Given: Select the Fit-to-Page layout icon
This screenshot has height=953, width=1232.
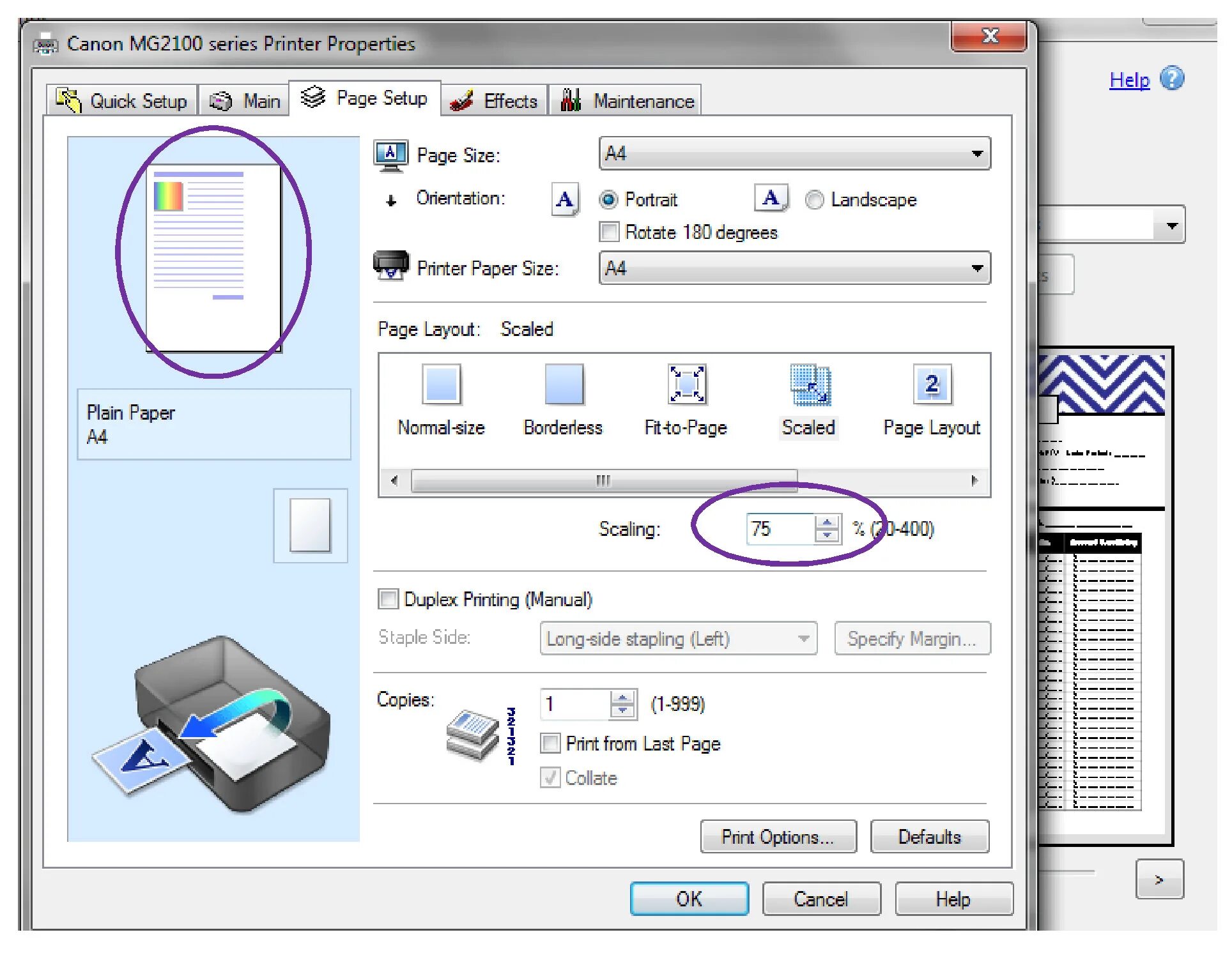Looking at the screenshot, I should point(686,385).
